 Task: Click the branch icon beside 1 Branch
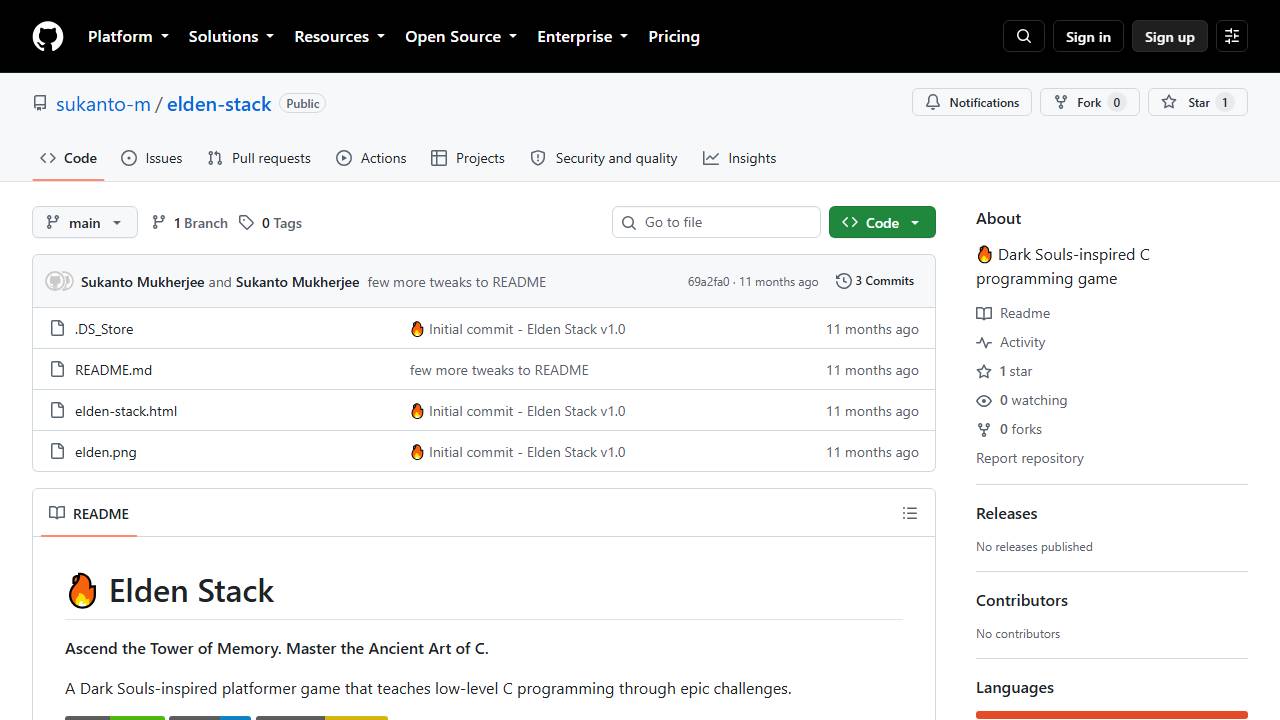[x=158, y=223]
